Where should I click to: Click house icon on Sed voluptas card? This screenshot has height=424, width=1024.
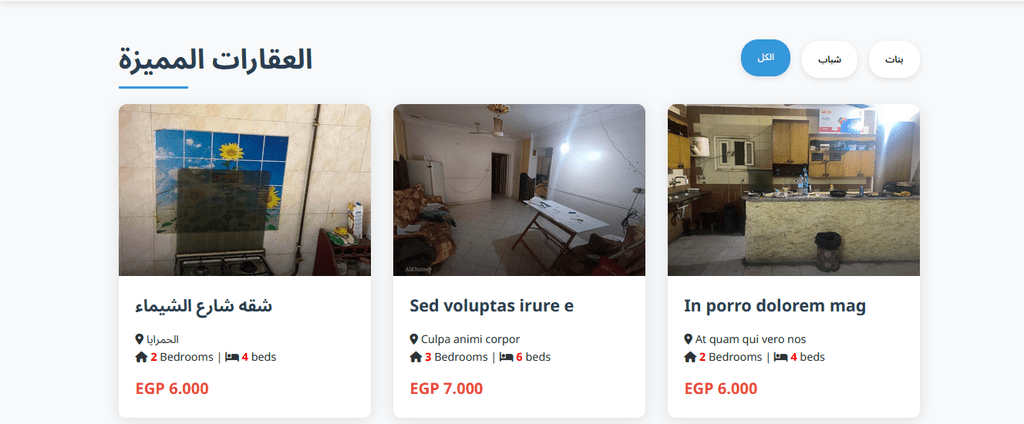(x=416, y=357)
